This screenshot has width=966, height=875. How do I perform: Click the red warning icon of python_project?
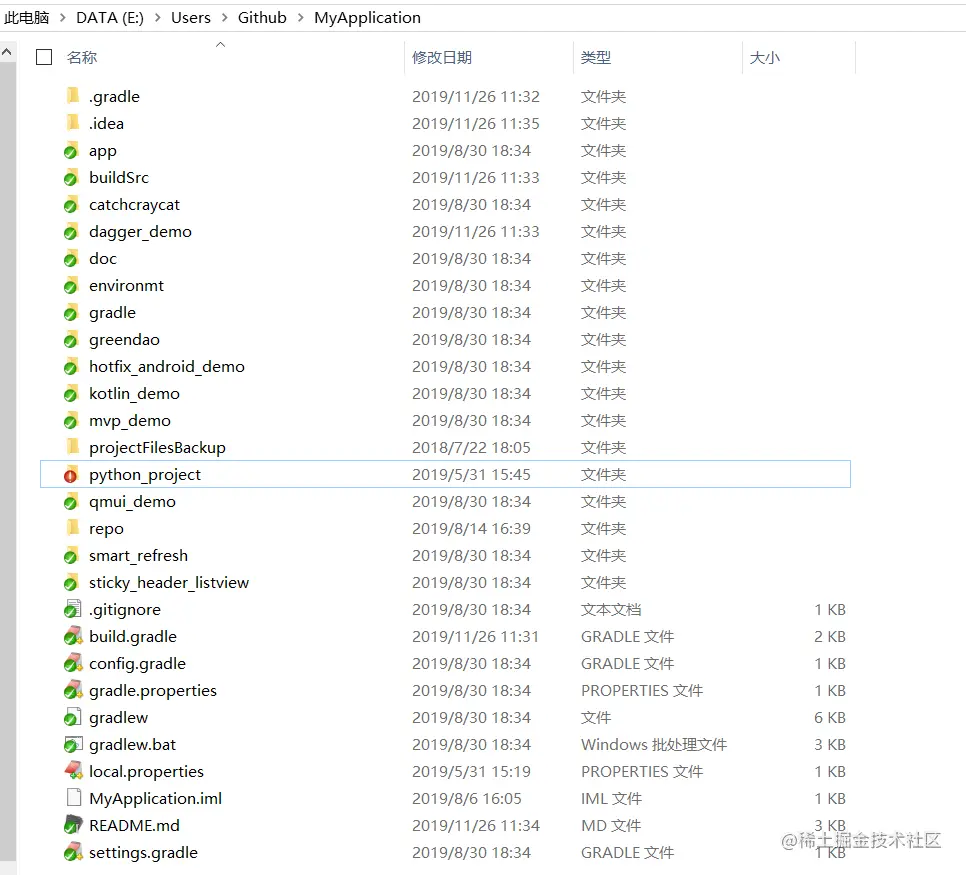(x=70, y=476)
